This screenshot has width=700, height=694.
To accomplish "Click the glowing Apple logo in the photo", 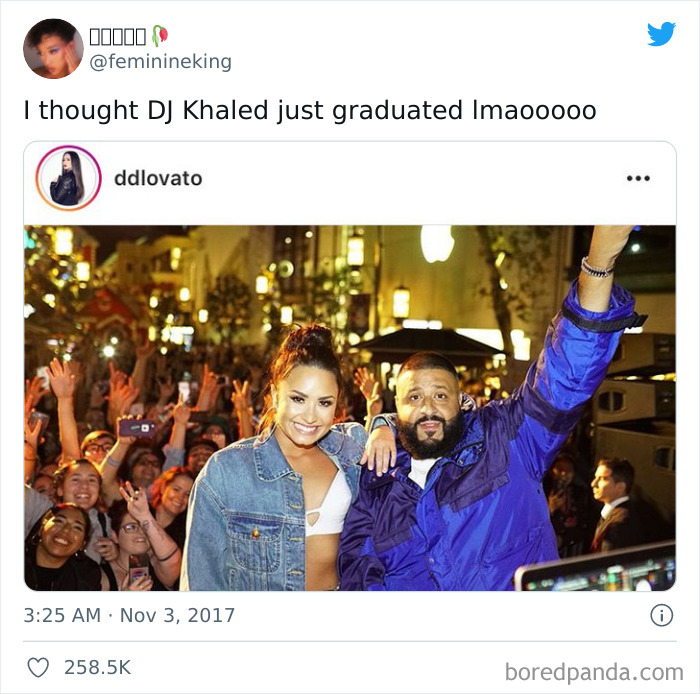I will 437,243.
